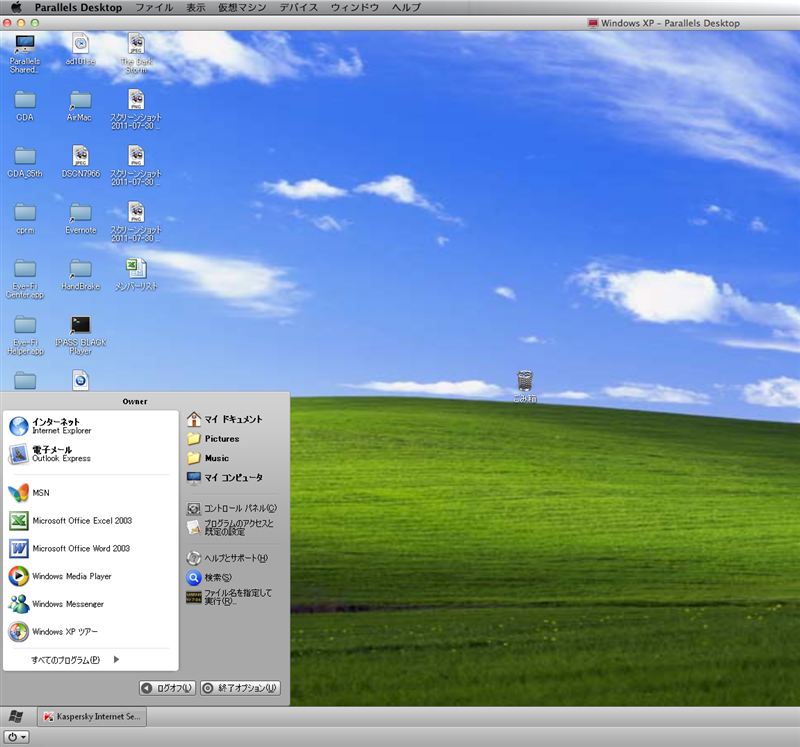Select the Eye-Fi Center.app folder

(x=25, y=279)
